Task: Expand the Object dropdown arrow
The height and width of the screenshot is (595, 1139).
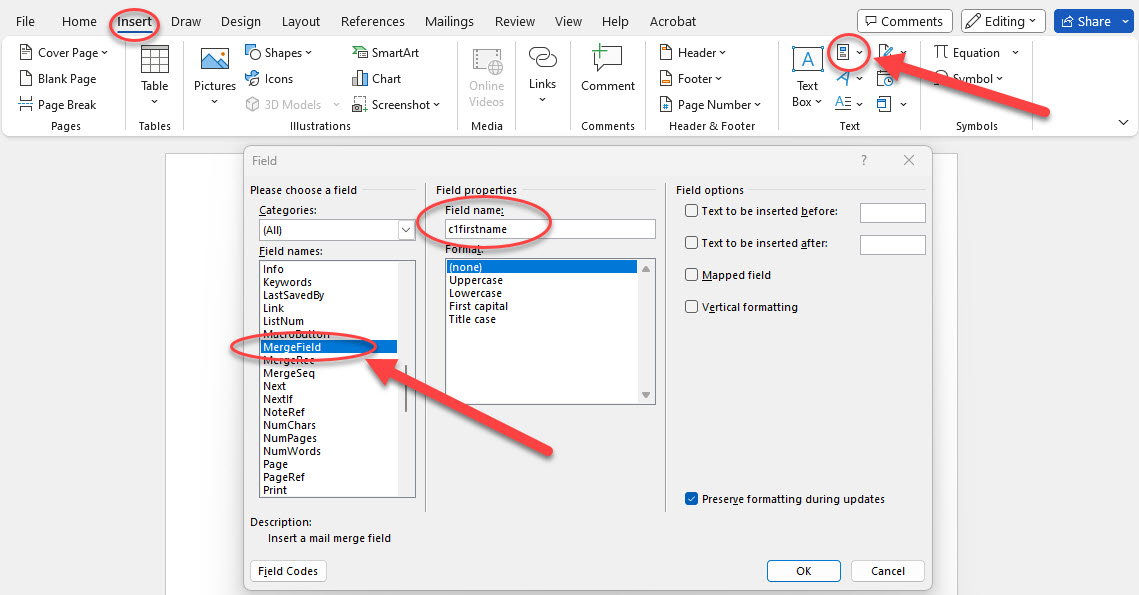Action: 903,104
